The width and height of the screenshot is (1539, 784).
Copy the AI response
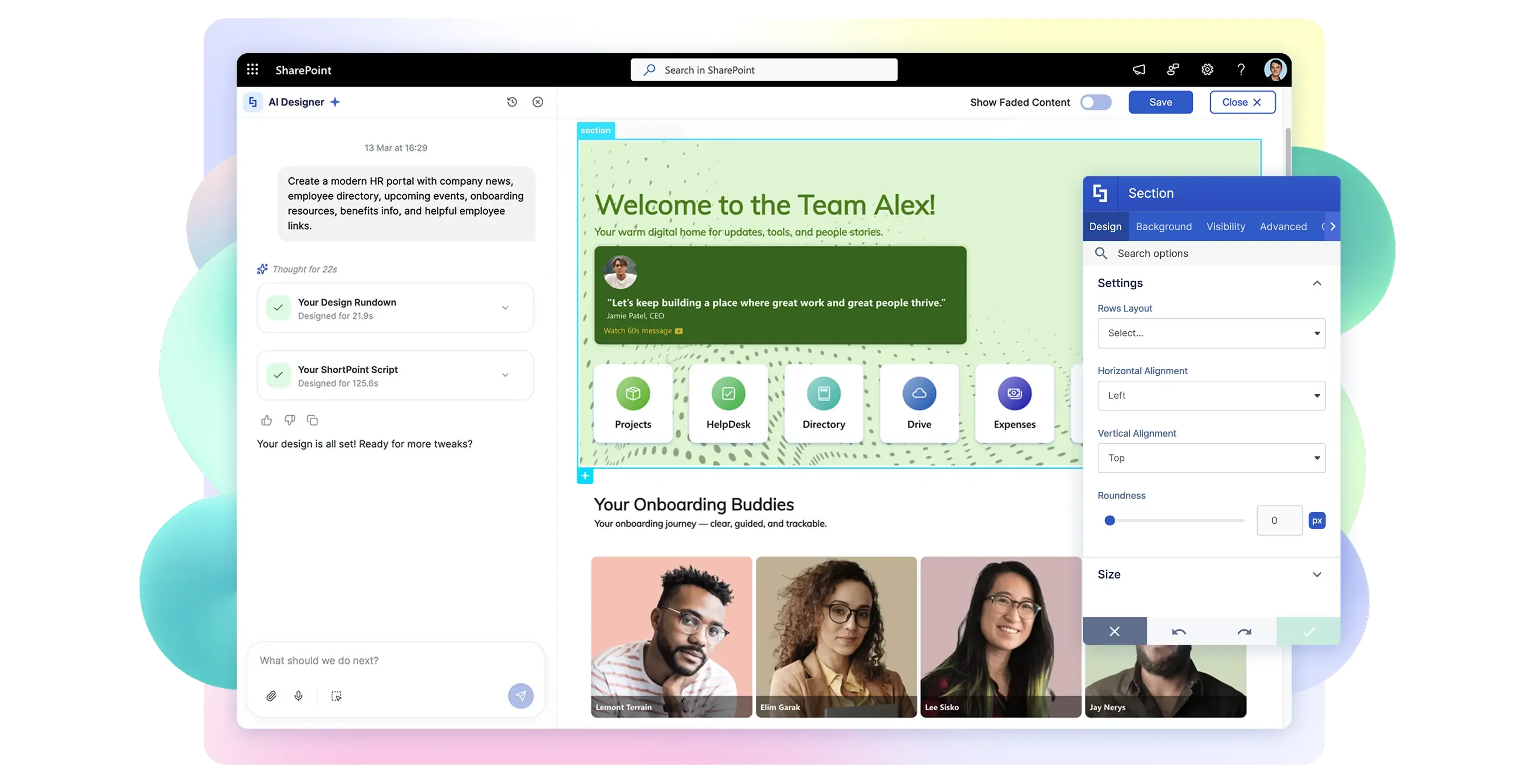(x=313, y=420)
